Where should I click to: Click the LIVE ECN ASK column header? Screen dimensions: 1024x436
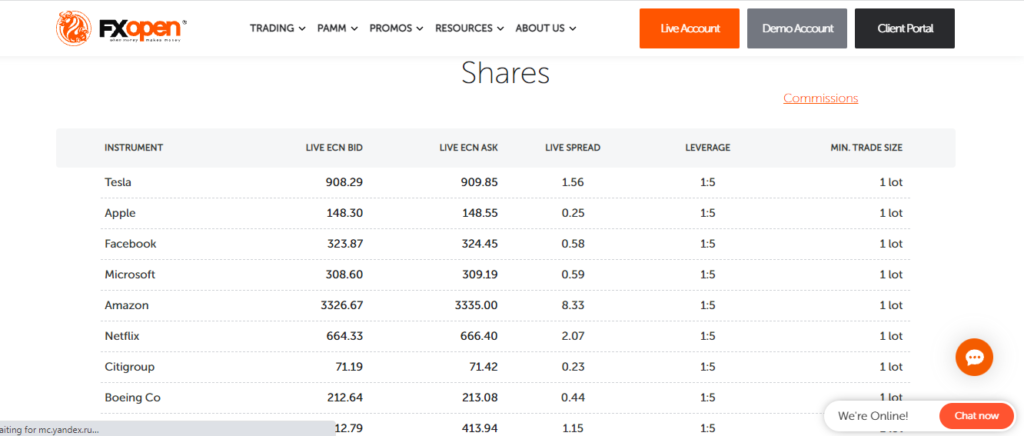pyautogui.click(x=469, y=148)
